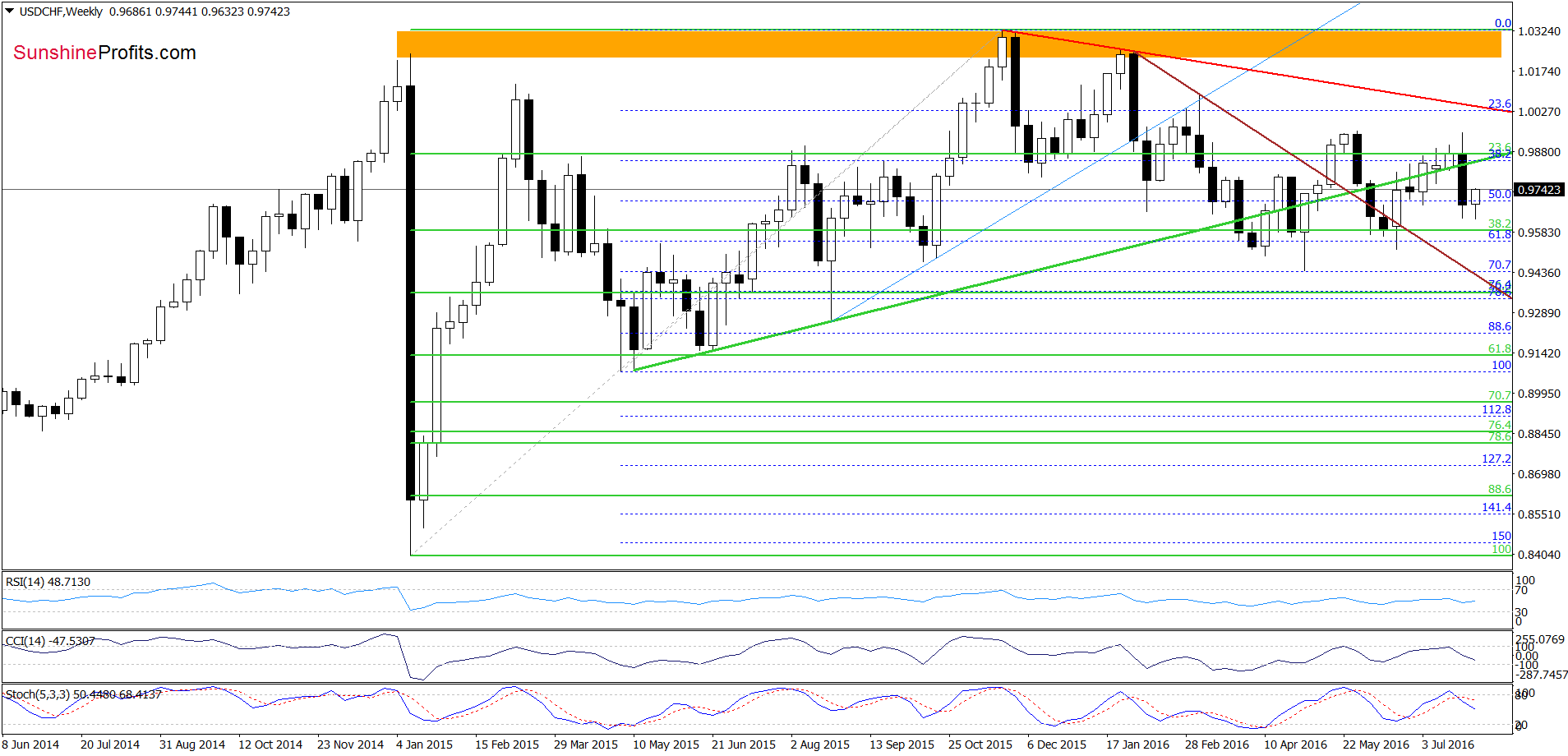The height and width of the screenshot is (756, 1568).
Task: Select the current price label 0.97423
Action: click(1538, 190)
